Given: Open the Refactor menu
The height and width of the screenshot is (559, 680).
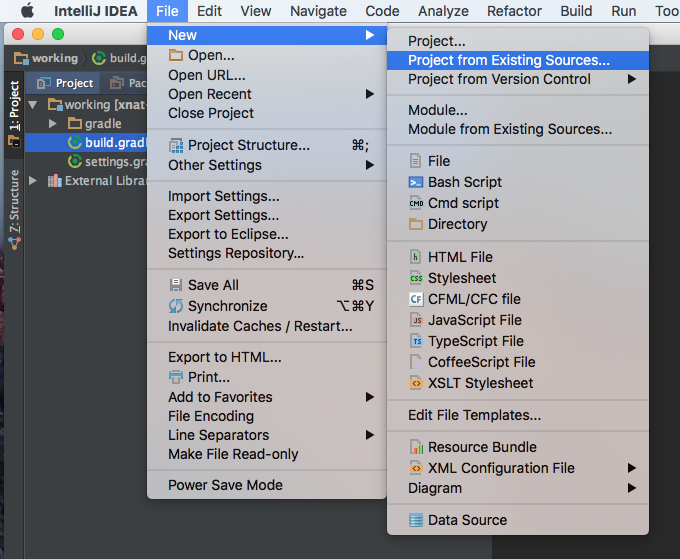Looking at the screenshot, I should [x=514, y=11].
